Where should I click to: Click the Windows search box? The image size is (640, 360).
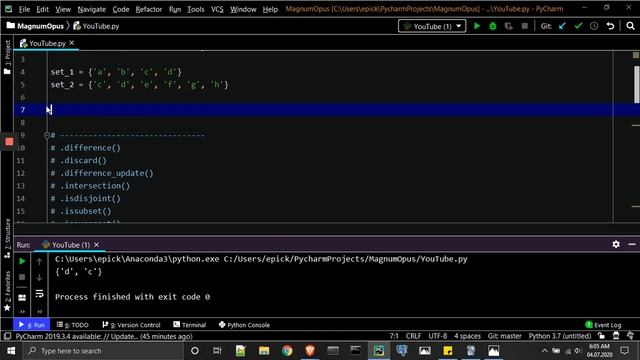click(x=103, y=351)
